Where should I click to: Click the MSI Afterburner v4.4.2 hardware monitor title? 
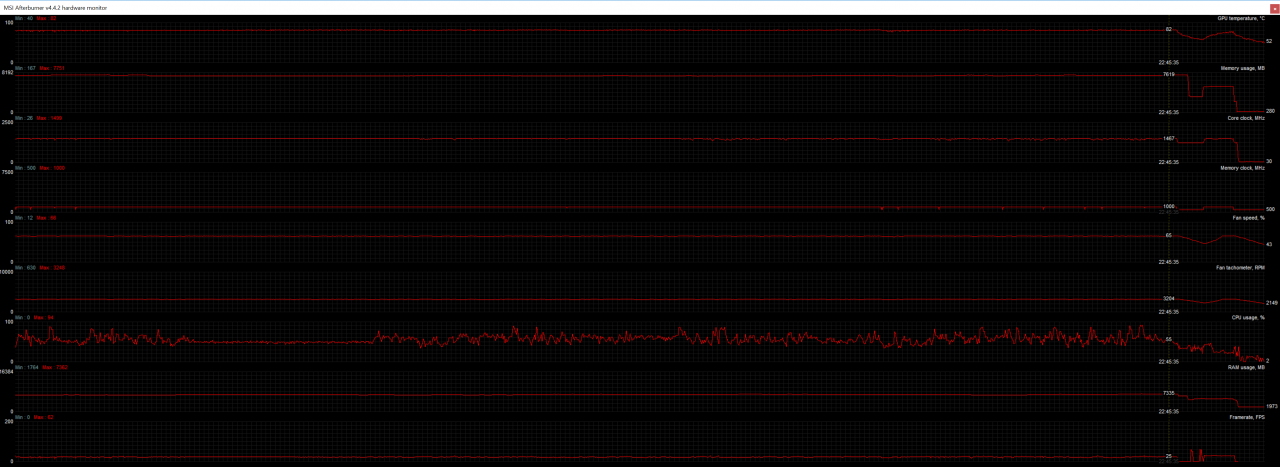click(x=54, y=7)
